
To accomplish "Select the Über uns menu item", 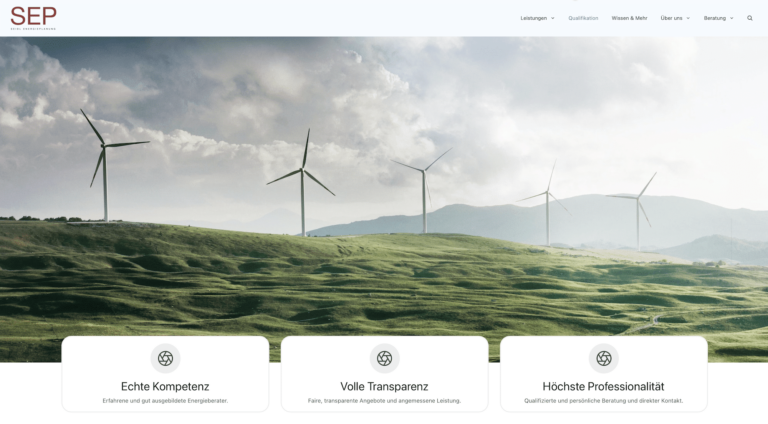I will pos(671,18).
